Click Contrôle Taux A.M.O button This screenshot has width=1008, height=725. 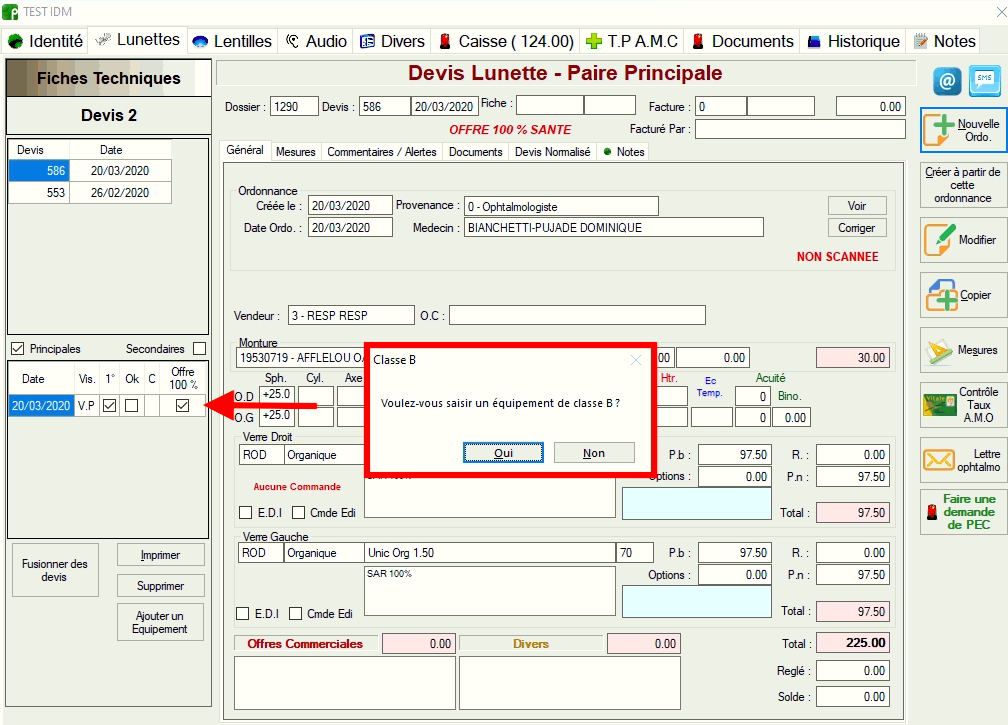(x=963, y=405)
